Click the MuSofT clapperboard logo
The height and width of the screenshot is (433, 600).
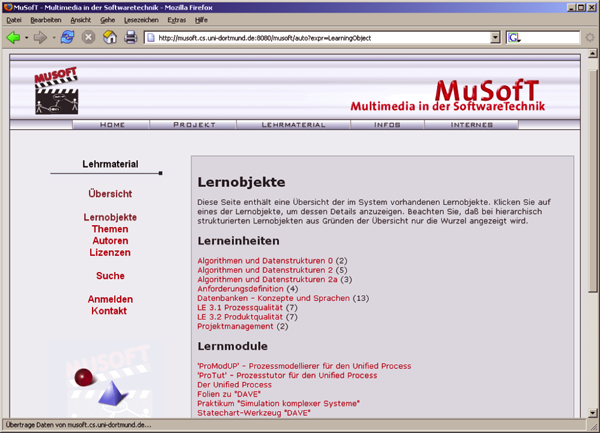56,91
